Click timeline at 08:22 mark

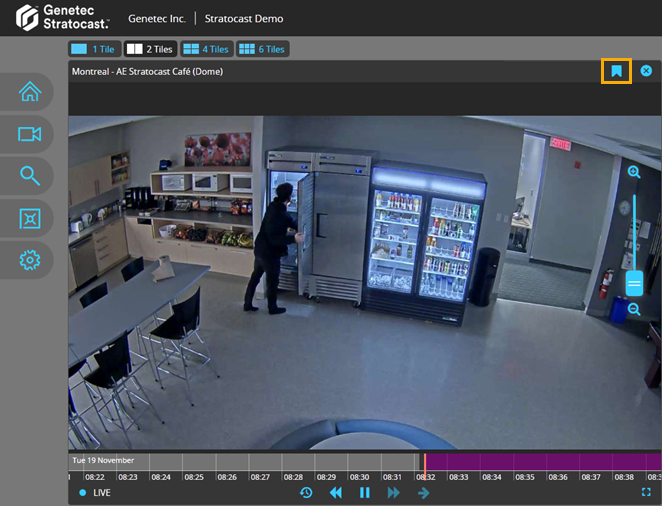pos(95,477)
